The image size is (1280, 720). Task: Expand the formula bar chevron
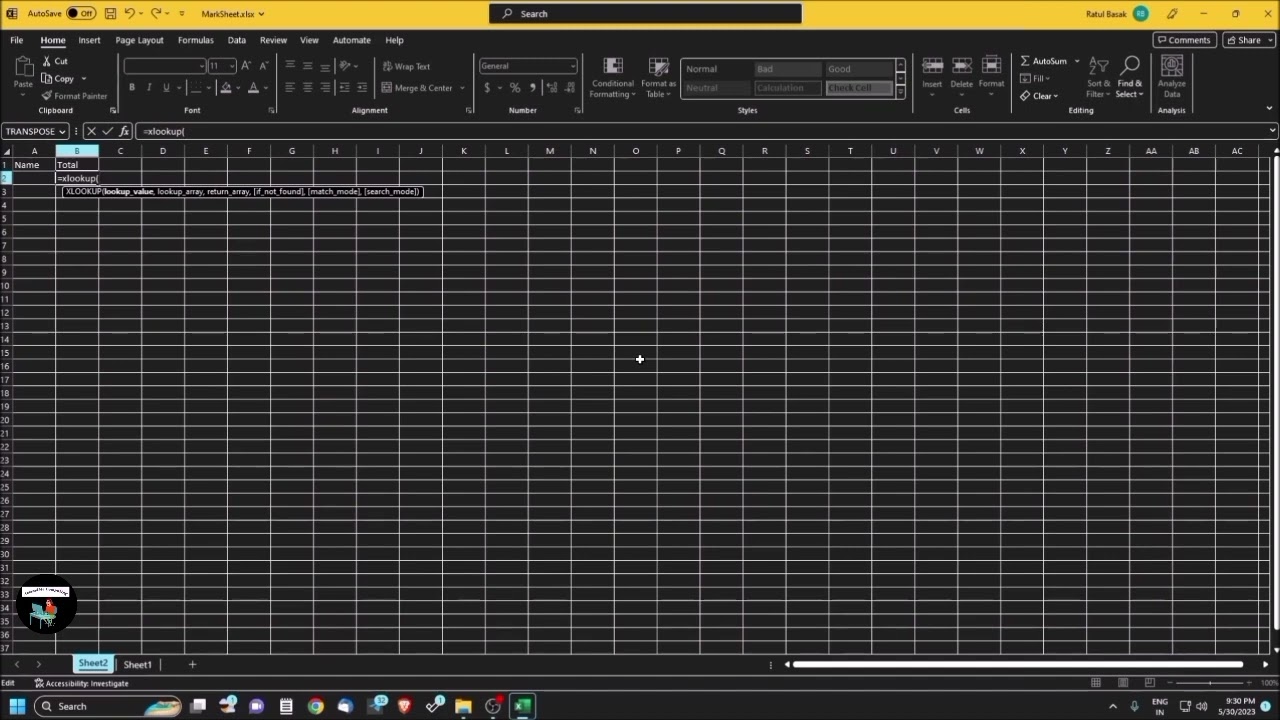[x=1272, y=131]
